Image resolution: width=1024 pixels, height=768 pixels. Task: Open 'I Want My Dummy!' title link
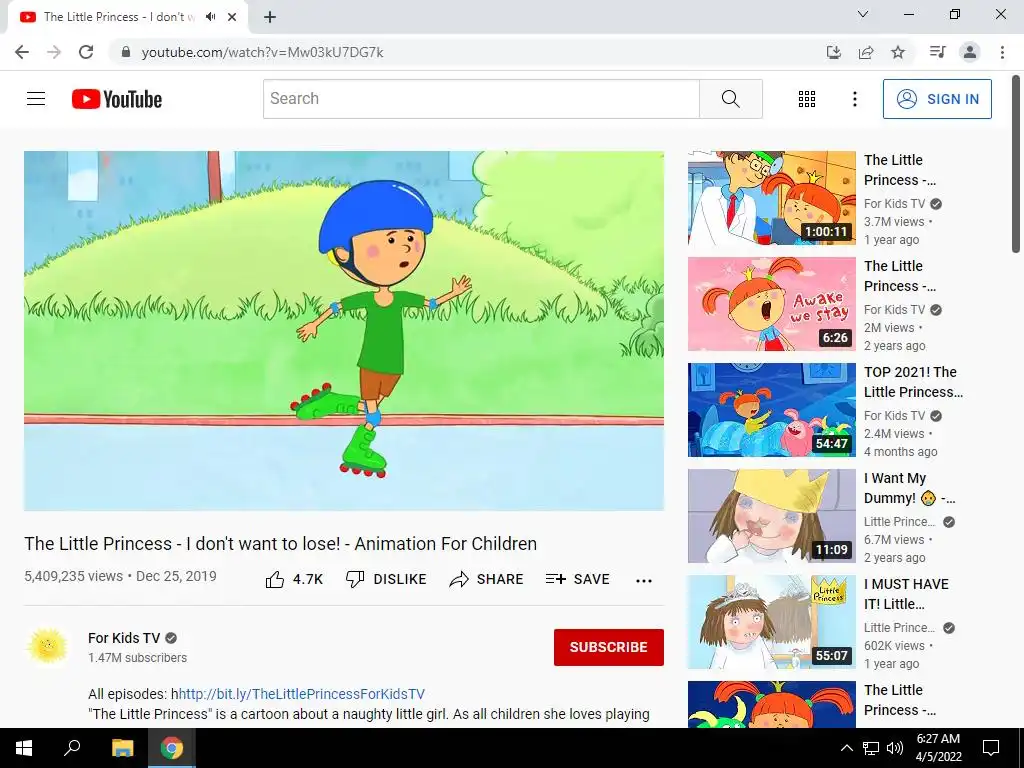[909, 488]
